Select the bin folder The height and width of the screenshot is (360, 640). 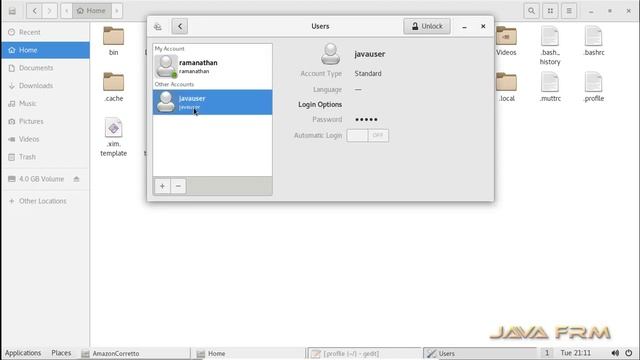click(x=113, y=41)
